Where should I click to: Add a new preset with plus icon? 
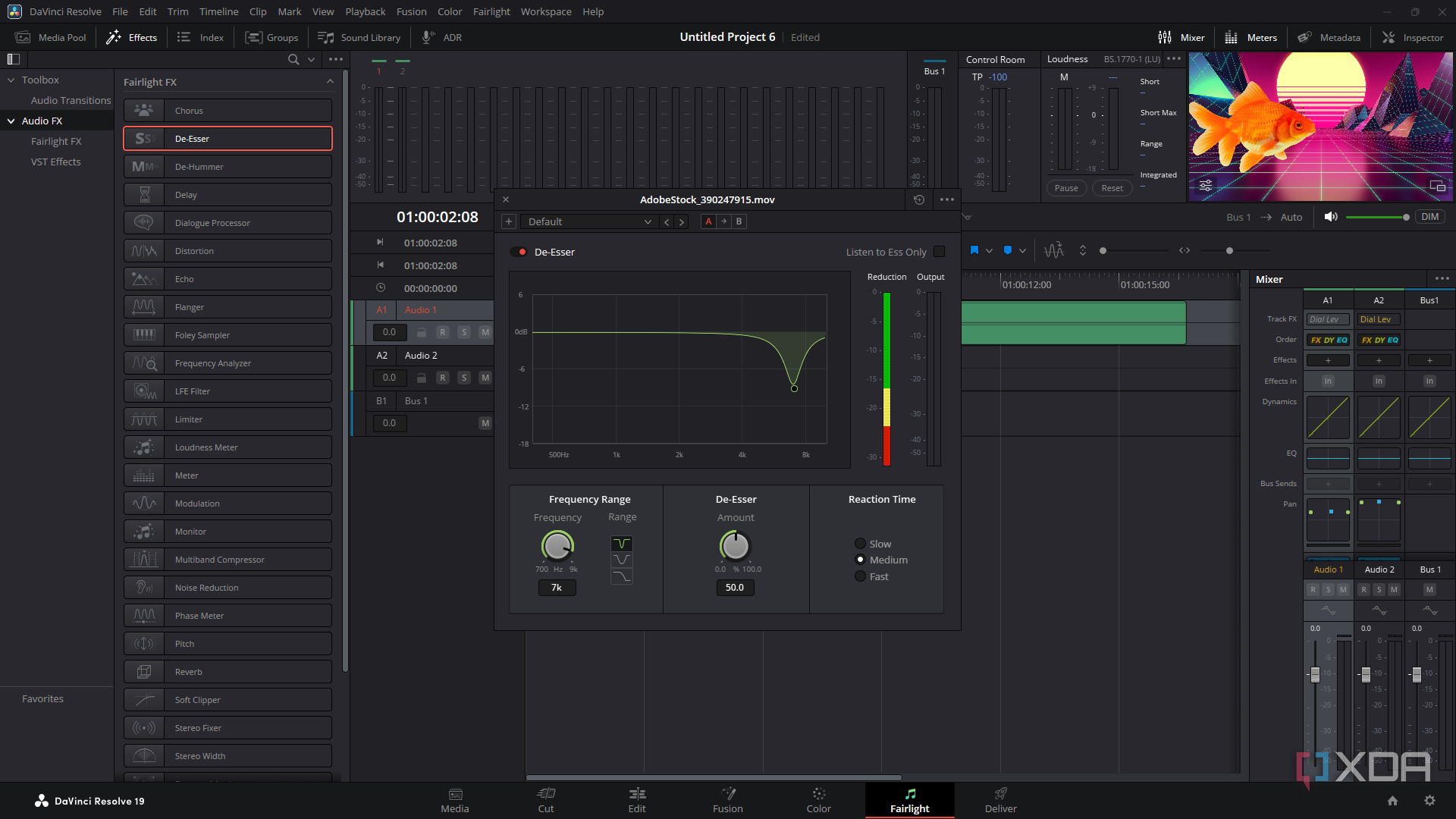pos(509,221)
